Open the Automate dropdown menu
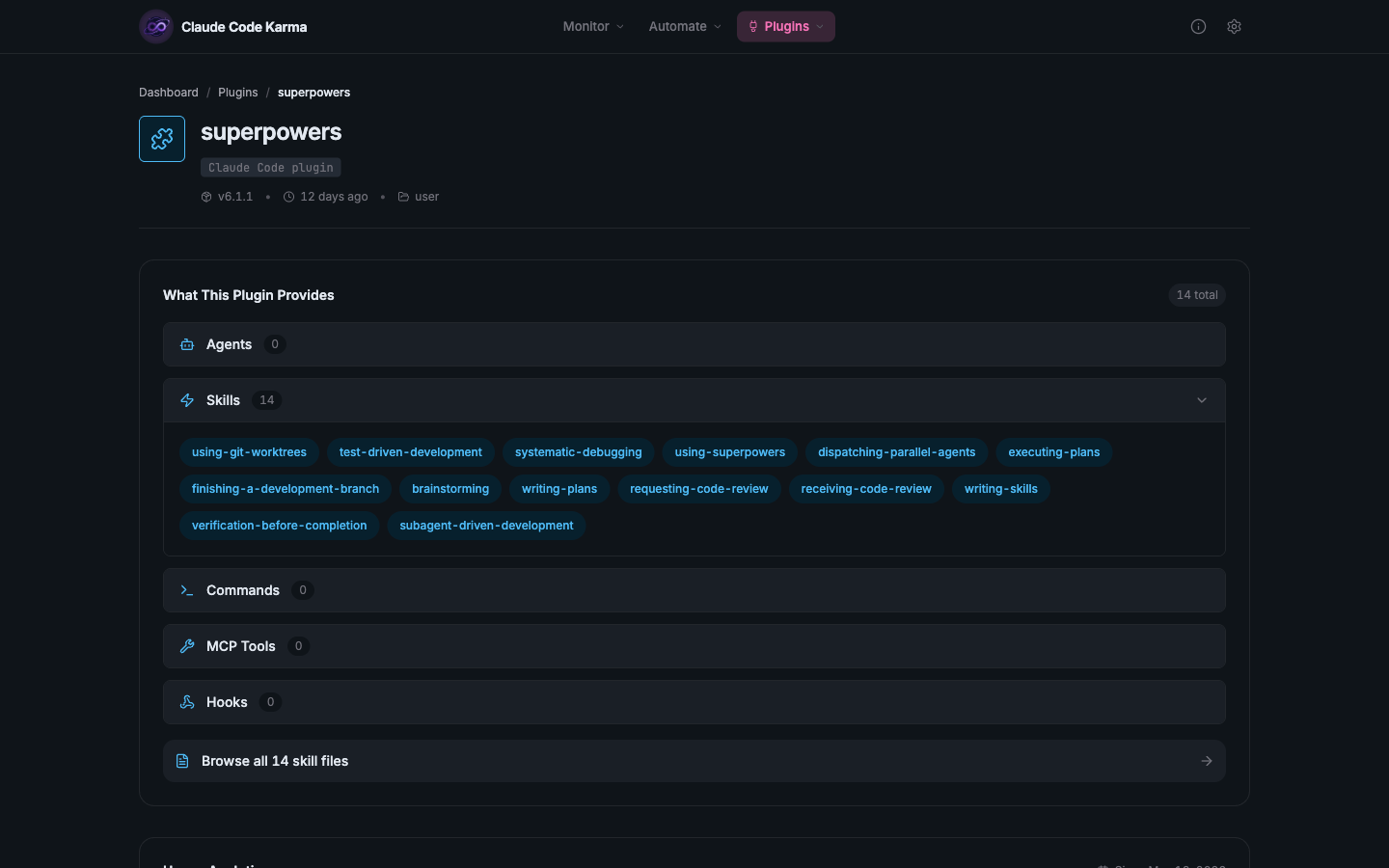1389x868 pixels. (685, 27)
